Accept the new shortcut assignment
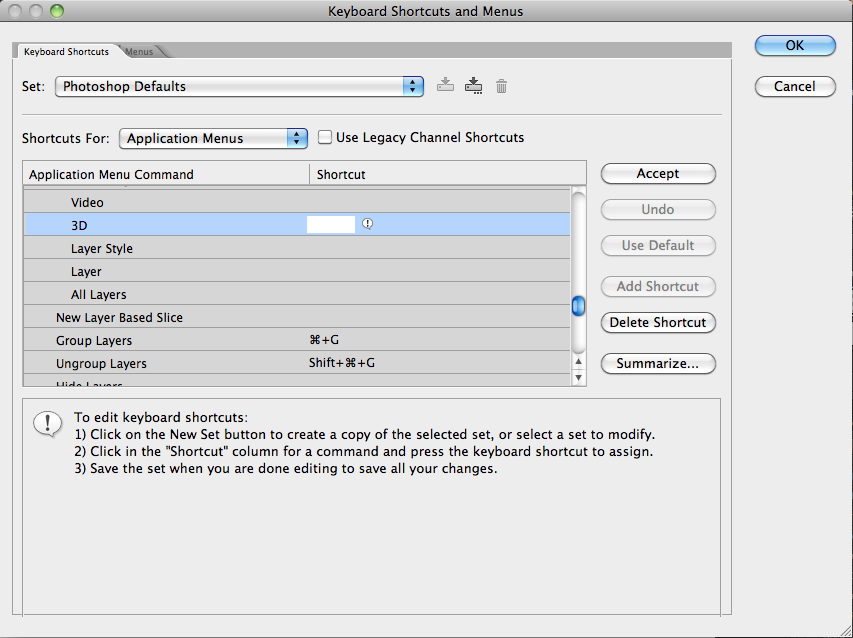 (x=658, y=174)
